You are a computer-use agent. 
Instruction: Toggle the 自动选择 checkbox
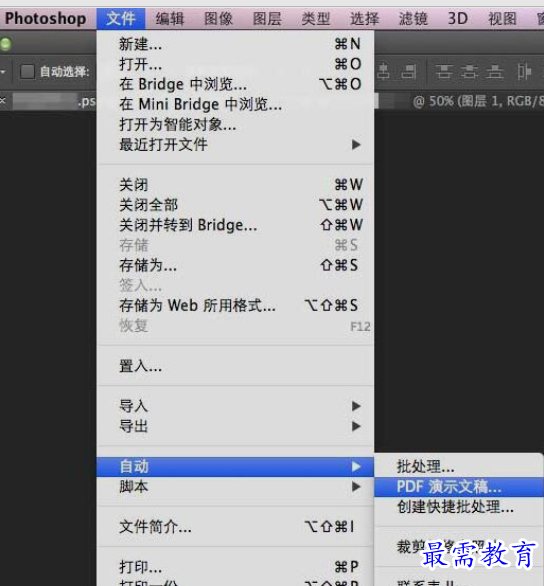pos(27,71)
